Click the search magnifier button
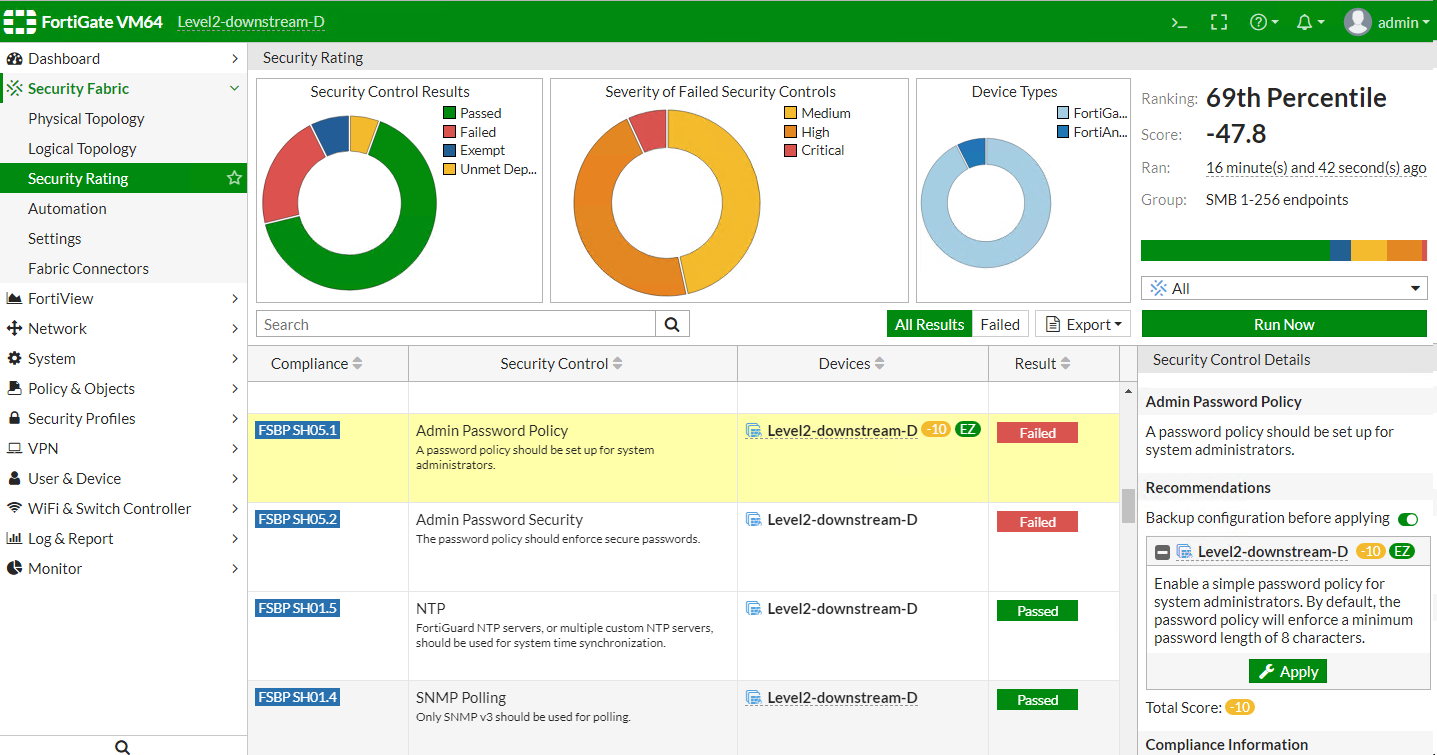The height and width of the screenshot is (755, 1437). coord(672,324)
